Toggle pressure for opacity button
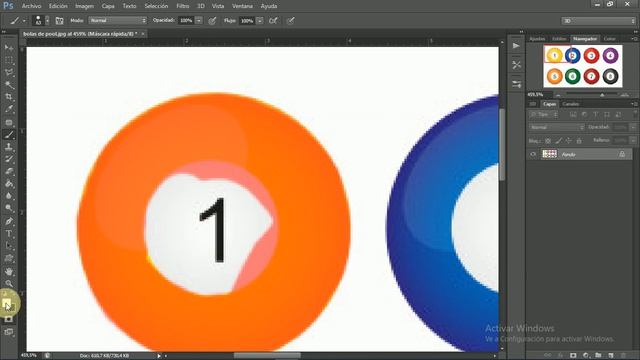This screenshot has width=640, height=360. coord(212,20)
